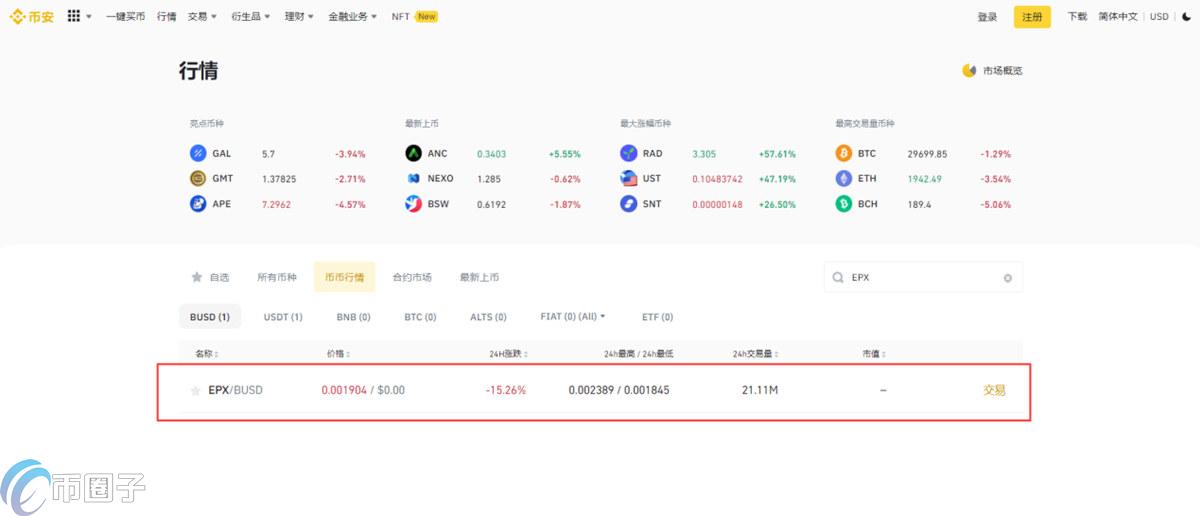Open the apps grid menu icon
1200x516 pixels.
(x=74, y=17)
